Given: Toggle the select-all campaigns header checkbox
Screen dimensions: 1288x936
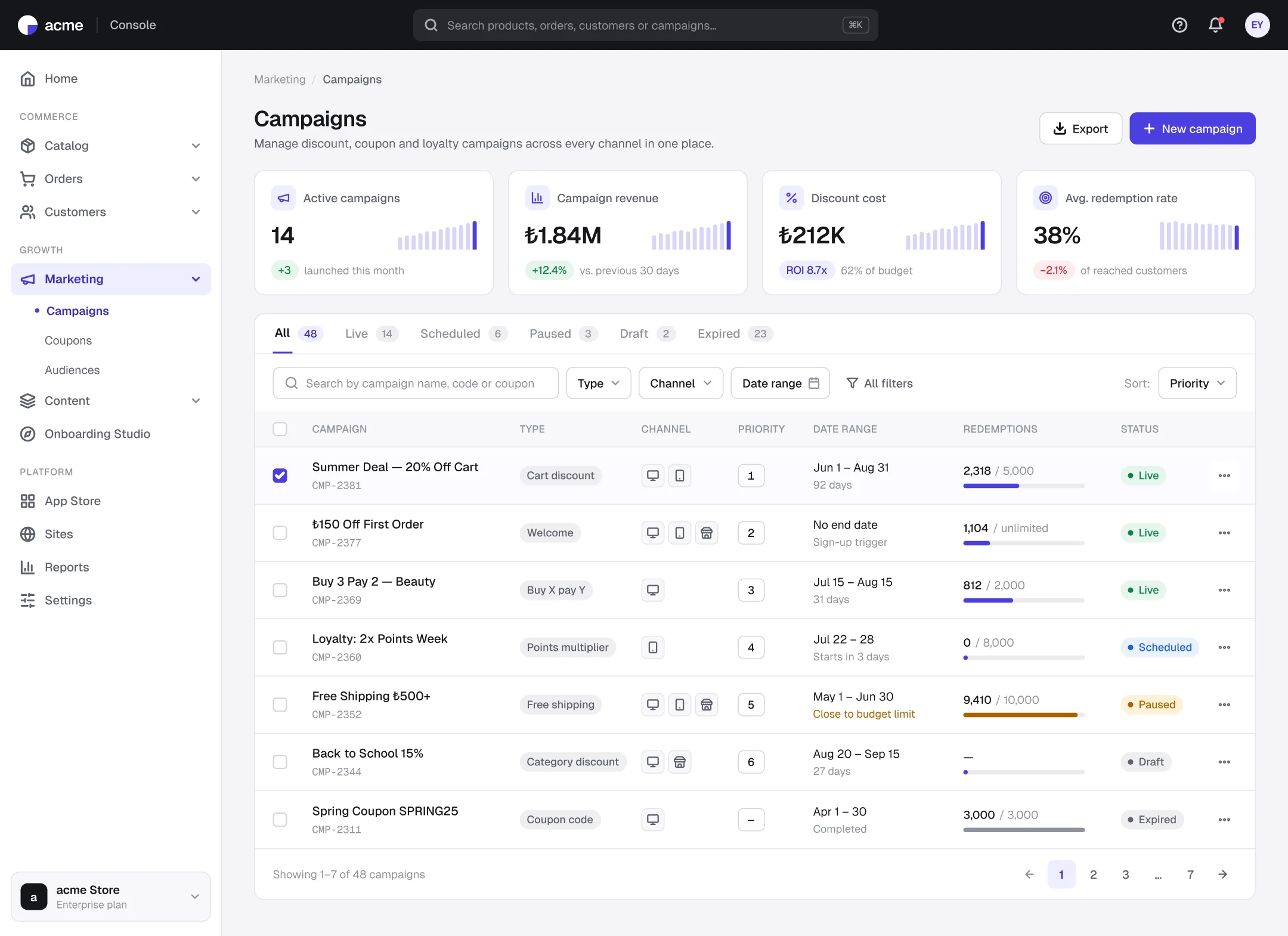Looking at the screenshot, I should pos(280,429).
